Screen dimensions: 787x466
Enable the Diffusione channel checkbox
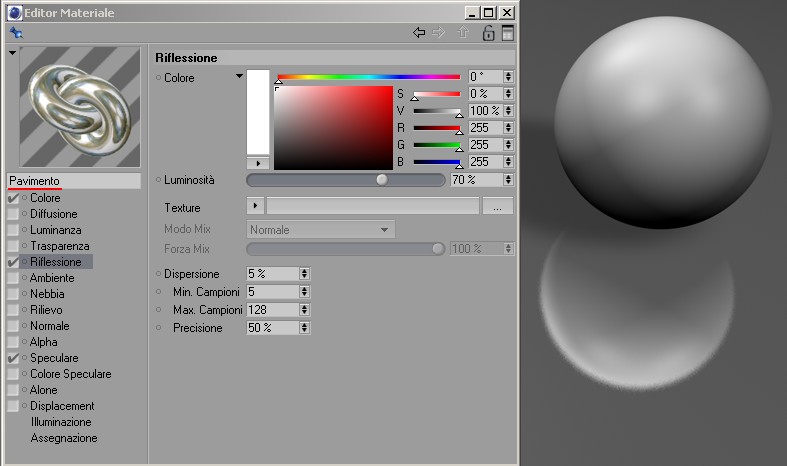pyautogui.click(x=13, y=214)
